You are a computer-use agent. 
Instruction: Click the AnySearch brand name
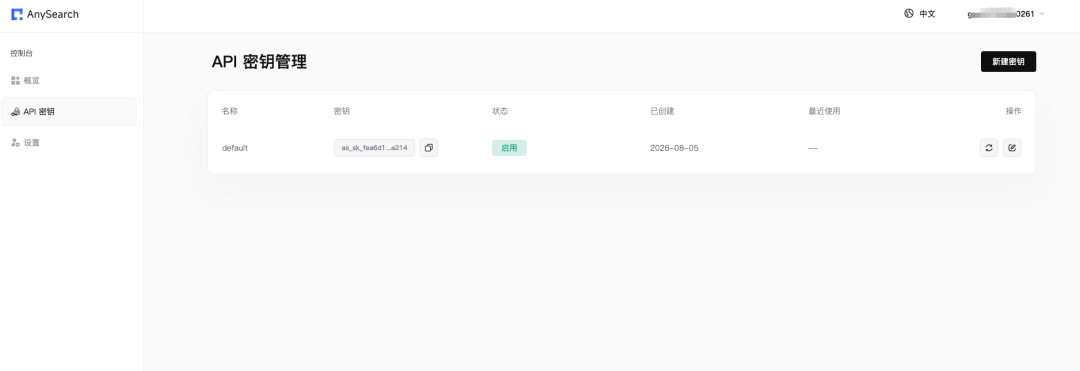pyautogui.click(x=53, y=14)
